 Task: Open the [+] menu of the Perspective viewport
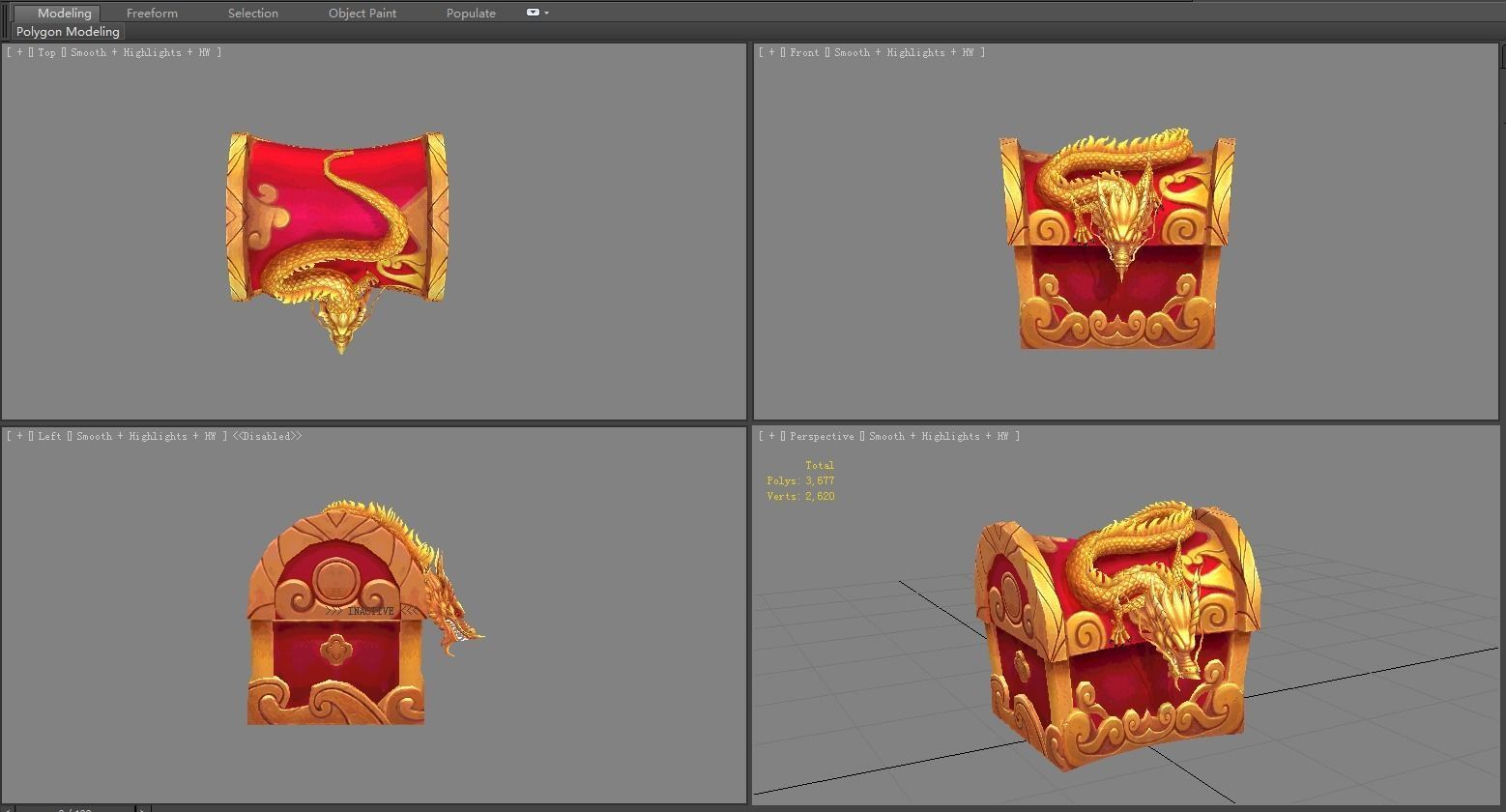pyautogui.click(x=771, y=436)
